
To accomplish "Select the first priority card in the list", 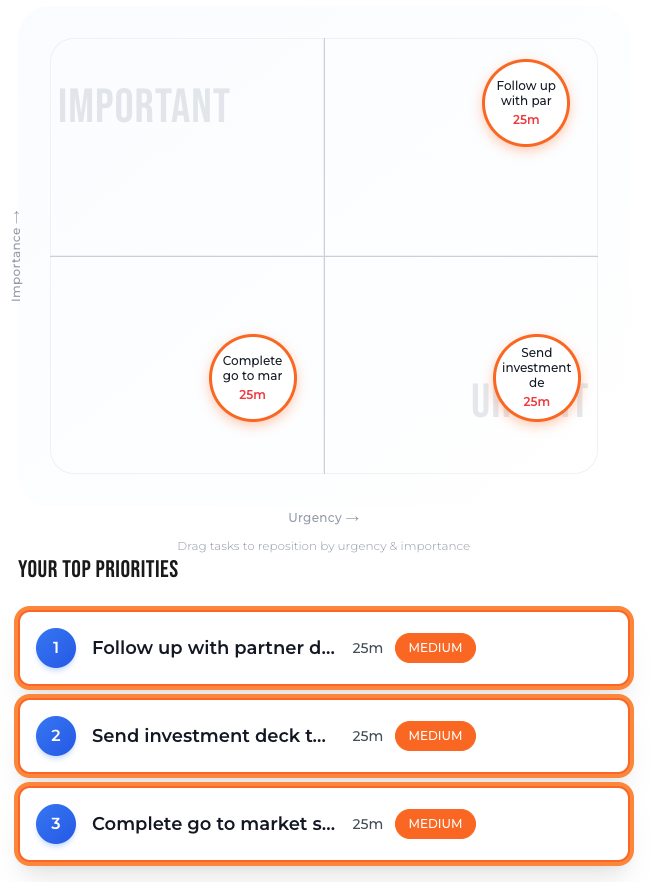I will coord(323,648).
